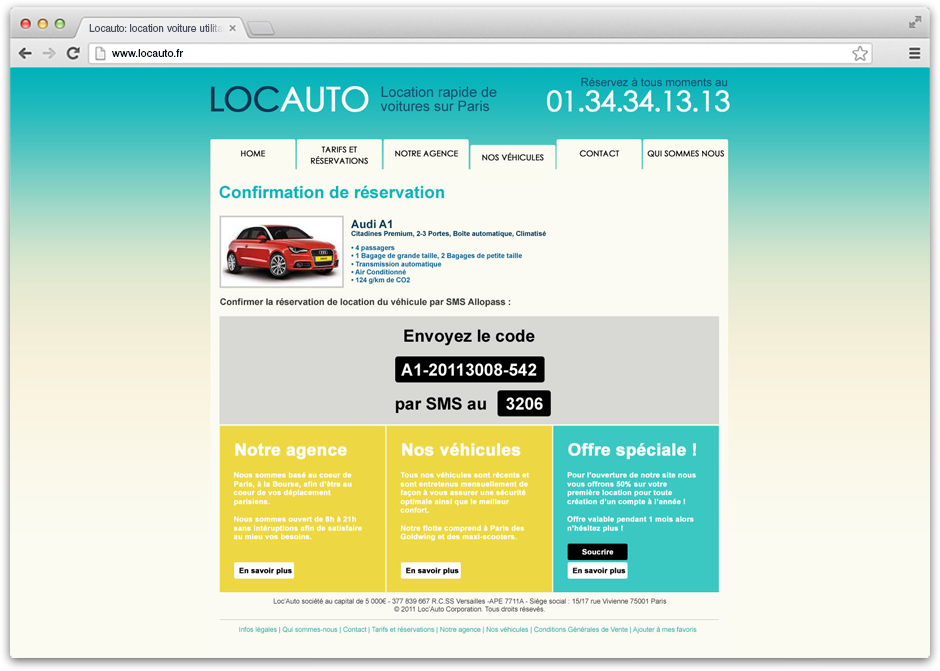
Task: Click En savoir plus under Notre agence
Action: 265,570
